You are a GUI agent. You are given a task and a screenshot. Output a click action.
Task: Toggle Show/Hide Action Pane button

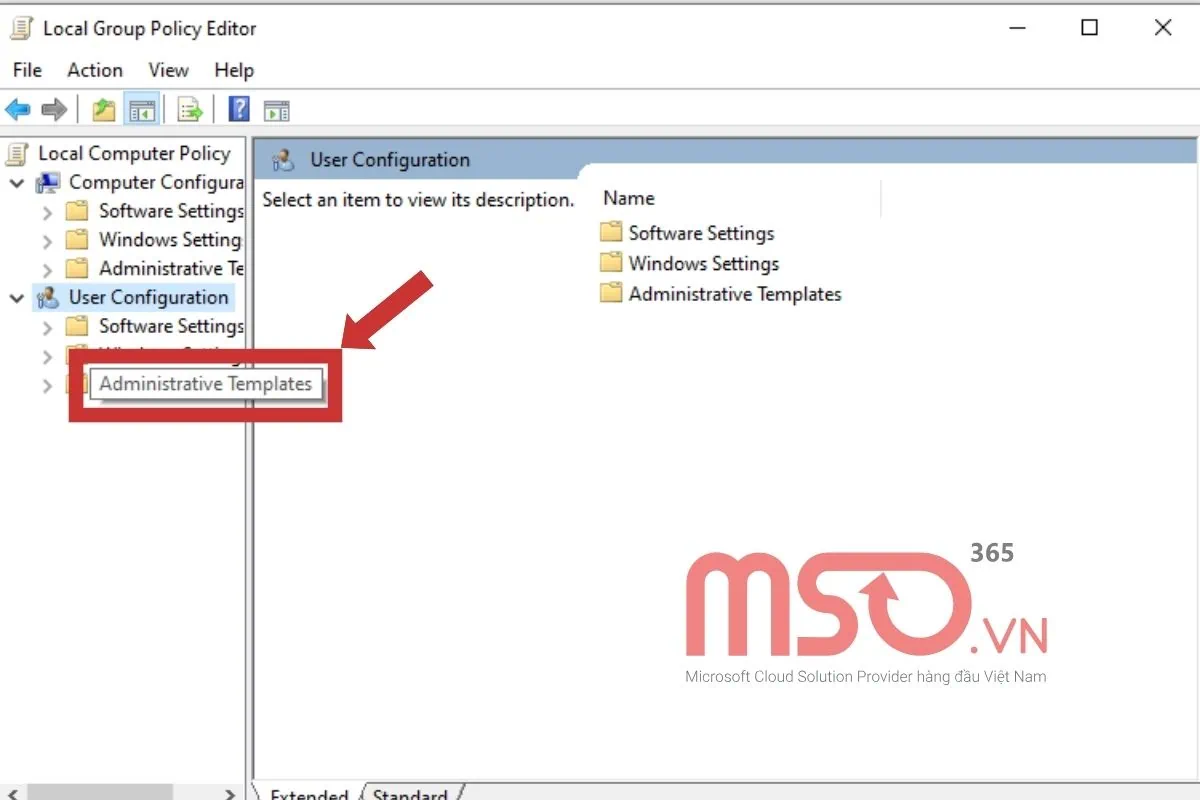[277, 110]
